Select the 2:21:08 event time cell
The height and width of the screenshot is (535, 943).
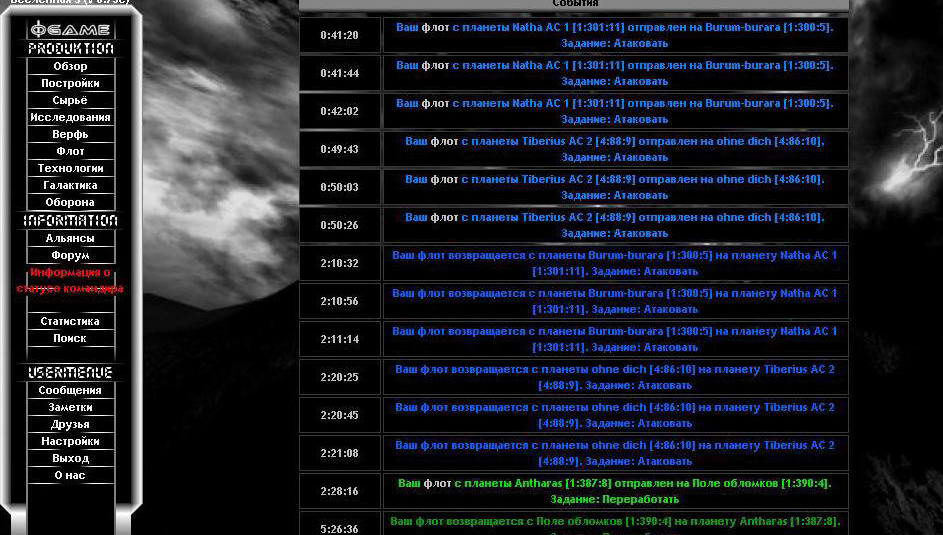340,453
